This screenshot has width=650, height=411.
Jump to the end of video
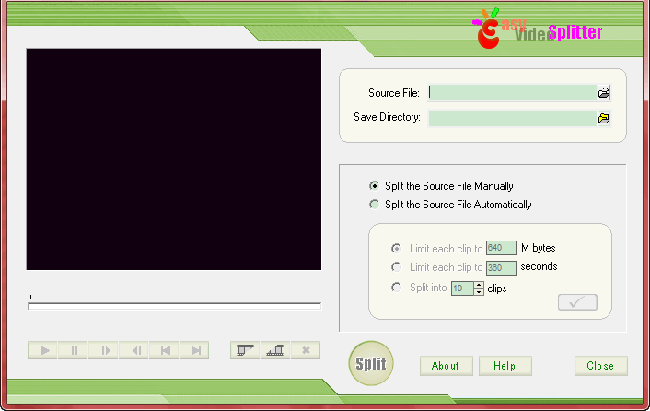point(194,350)
